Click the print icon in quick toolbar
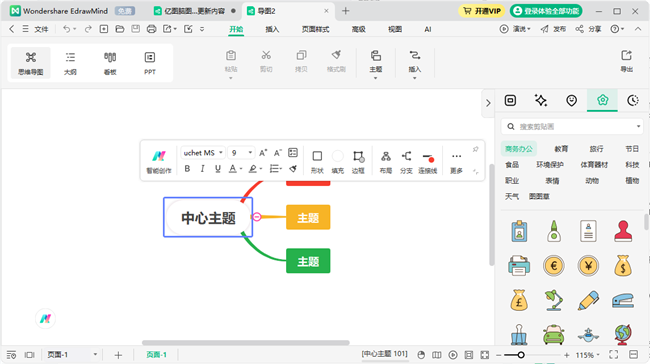650x364 pixels. pyautogui.click(x=152, y=29)
